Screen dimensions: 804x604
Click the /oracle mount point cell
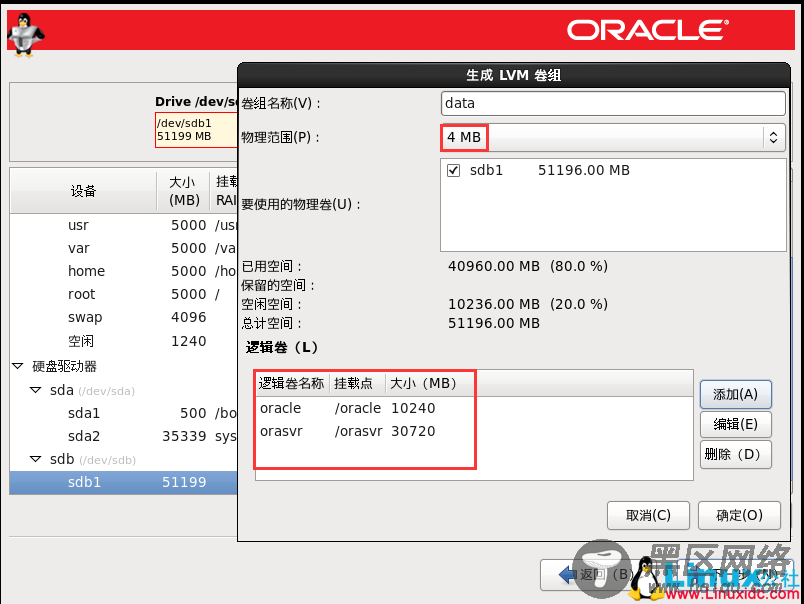tap(358, 408)
